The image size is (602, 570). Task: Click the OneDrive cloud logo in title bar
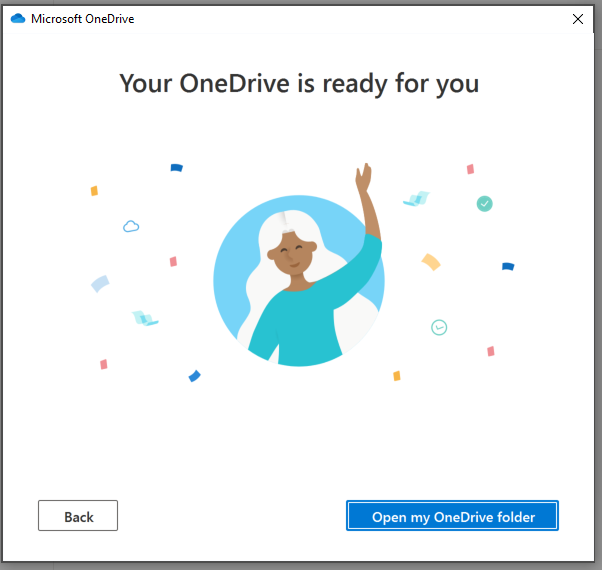tap(18, 18)
